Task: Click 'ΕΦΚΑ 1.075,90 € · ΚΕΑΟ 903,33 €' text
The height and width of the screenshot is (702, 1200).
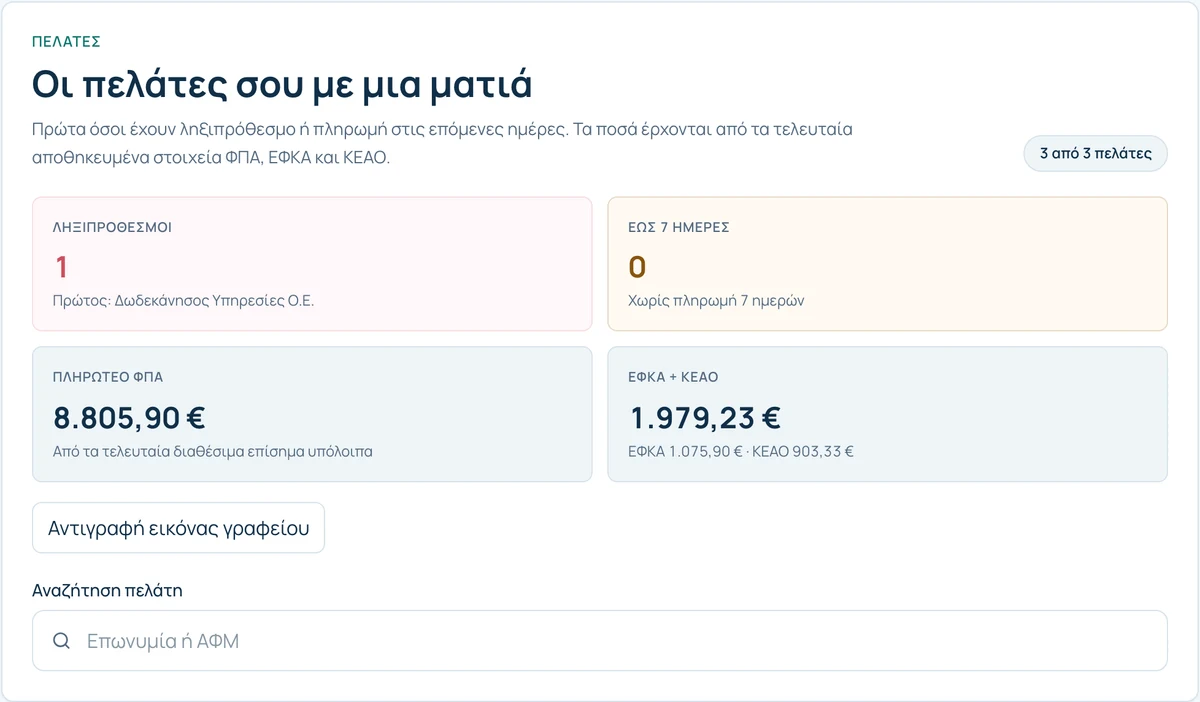Action: (741, 451)
